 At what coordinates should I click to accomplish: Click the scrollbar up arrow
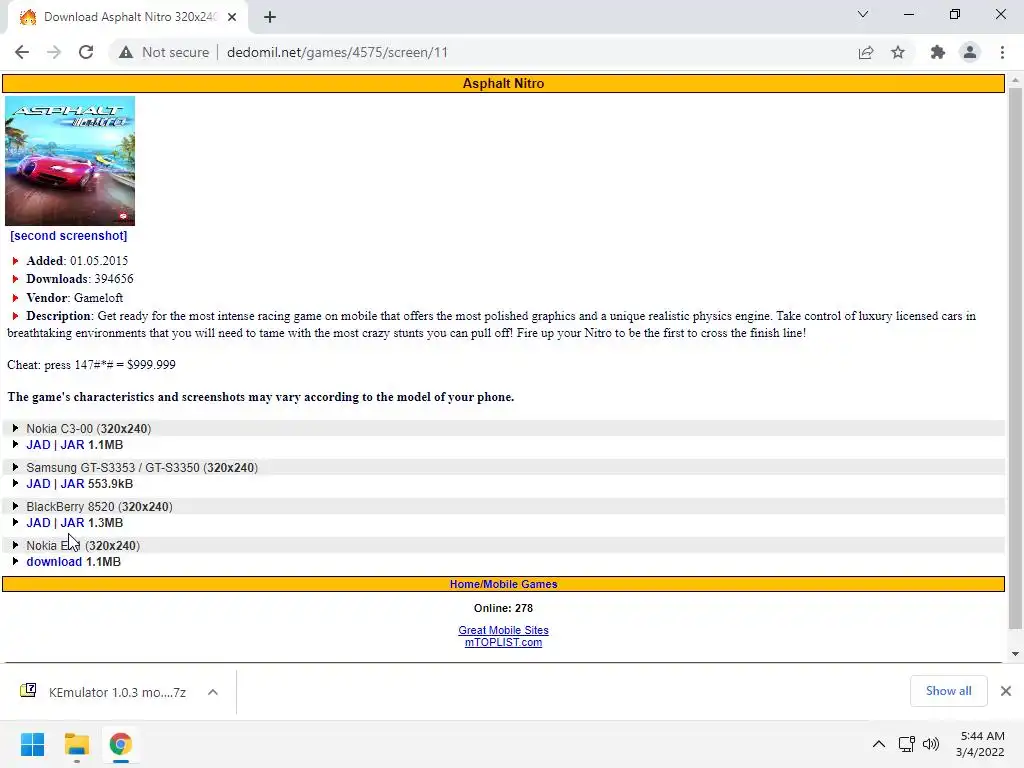[x=1015, y=80]
